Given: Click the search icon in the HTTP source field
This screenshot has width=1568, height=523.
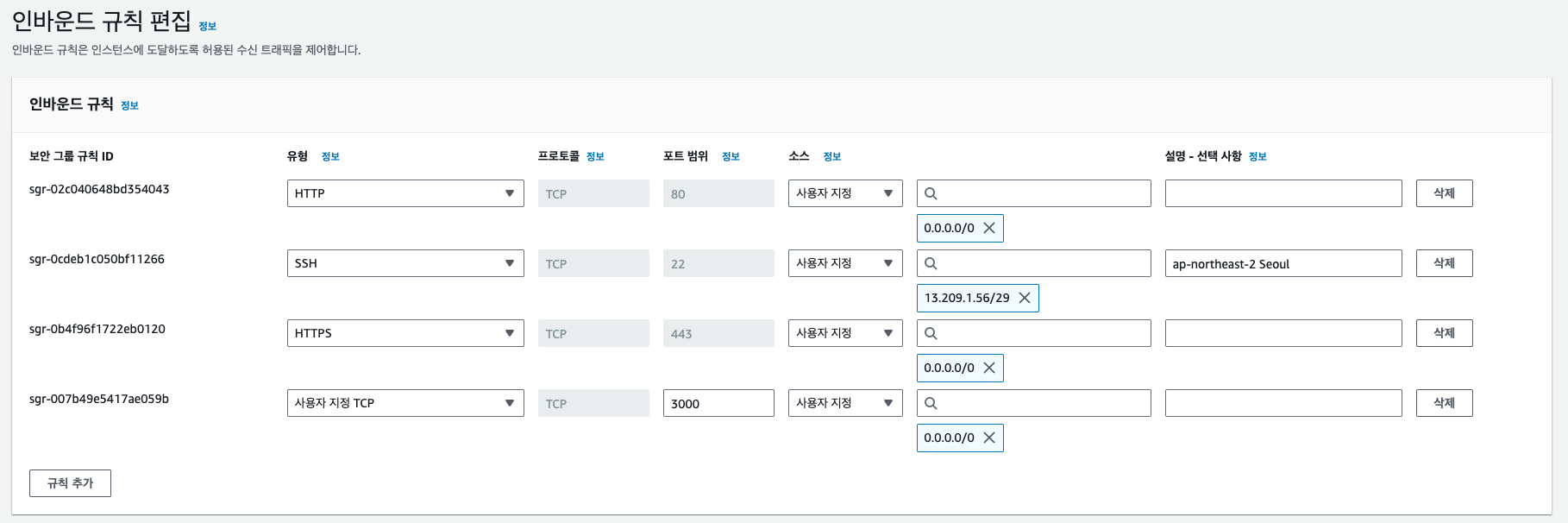Looking at the screenshot, I should pos(931,193).
